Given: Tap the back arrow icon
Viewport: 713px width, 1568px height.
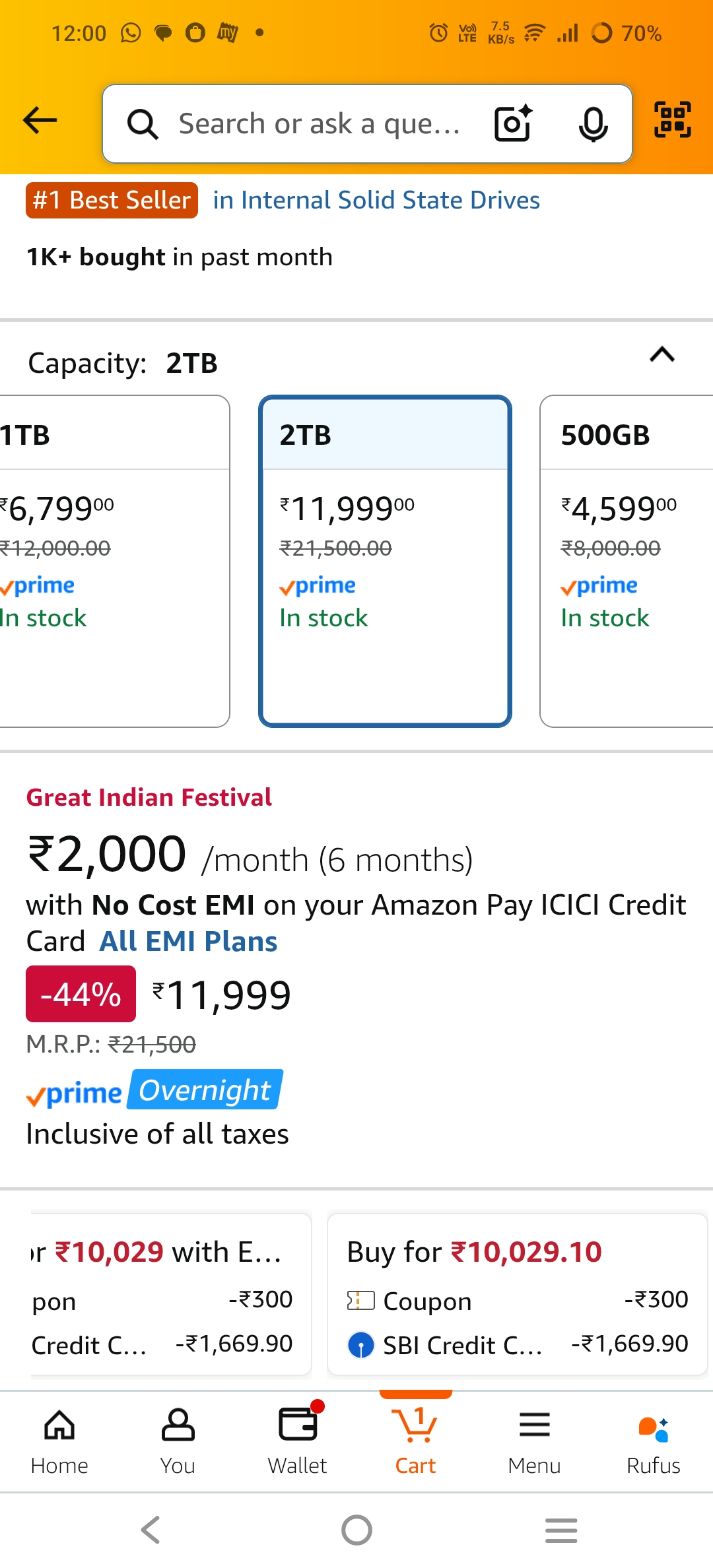Looking at the screenshot, I should coord(40,121).
